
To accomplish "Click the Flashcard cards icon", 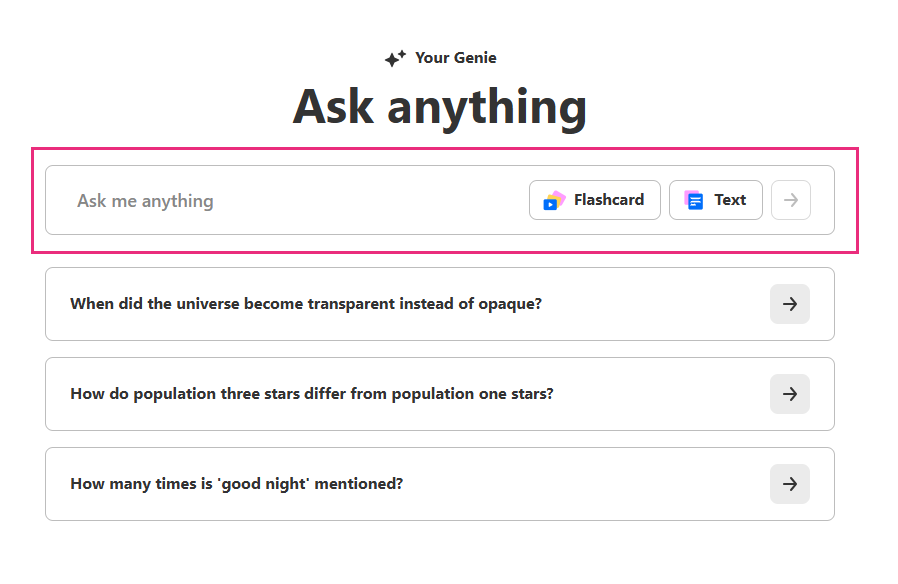I will coord(554,200).
